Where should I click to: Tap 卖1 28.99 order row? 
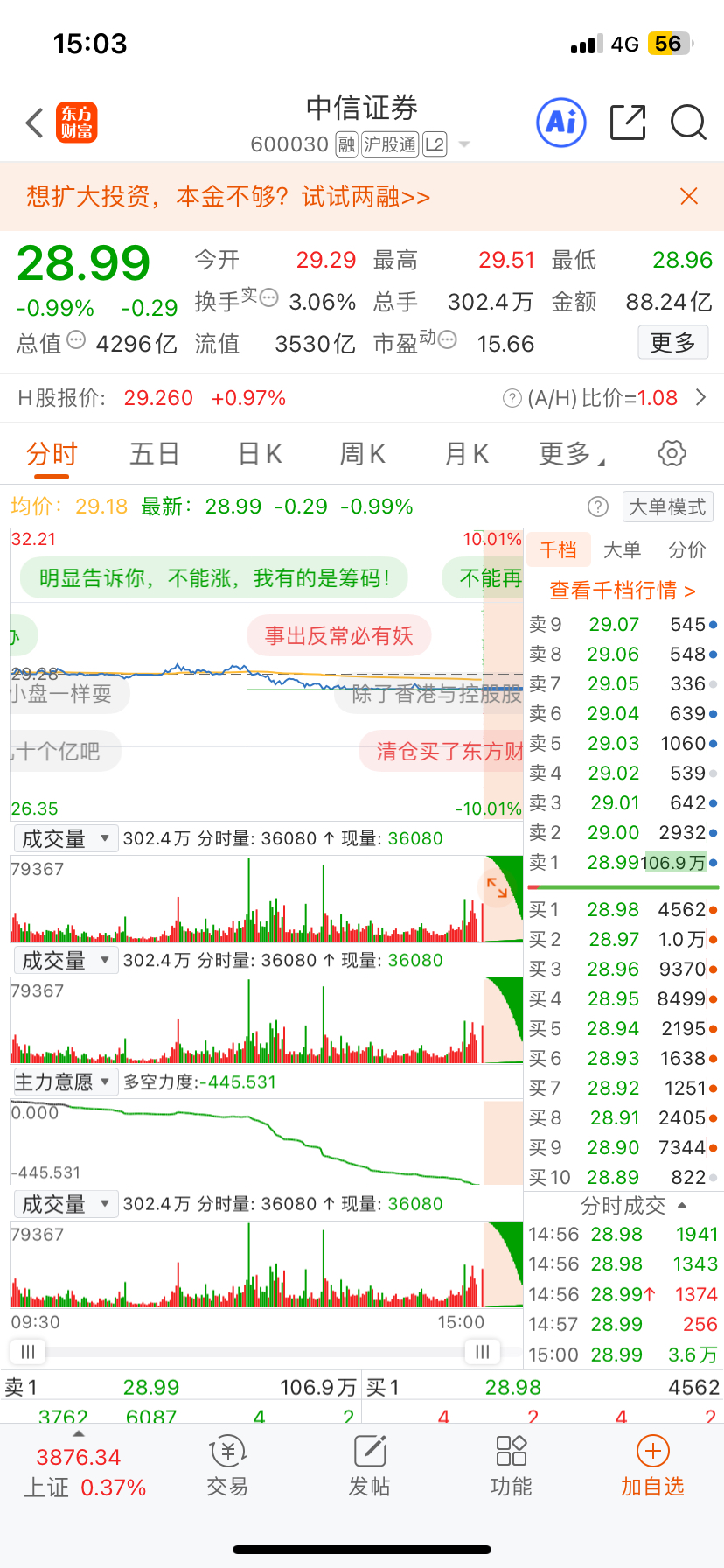(x=623, y=863)
